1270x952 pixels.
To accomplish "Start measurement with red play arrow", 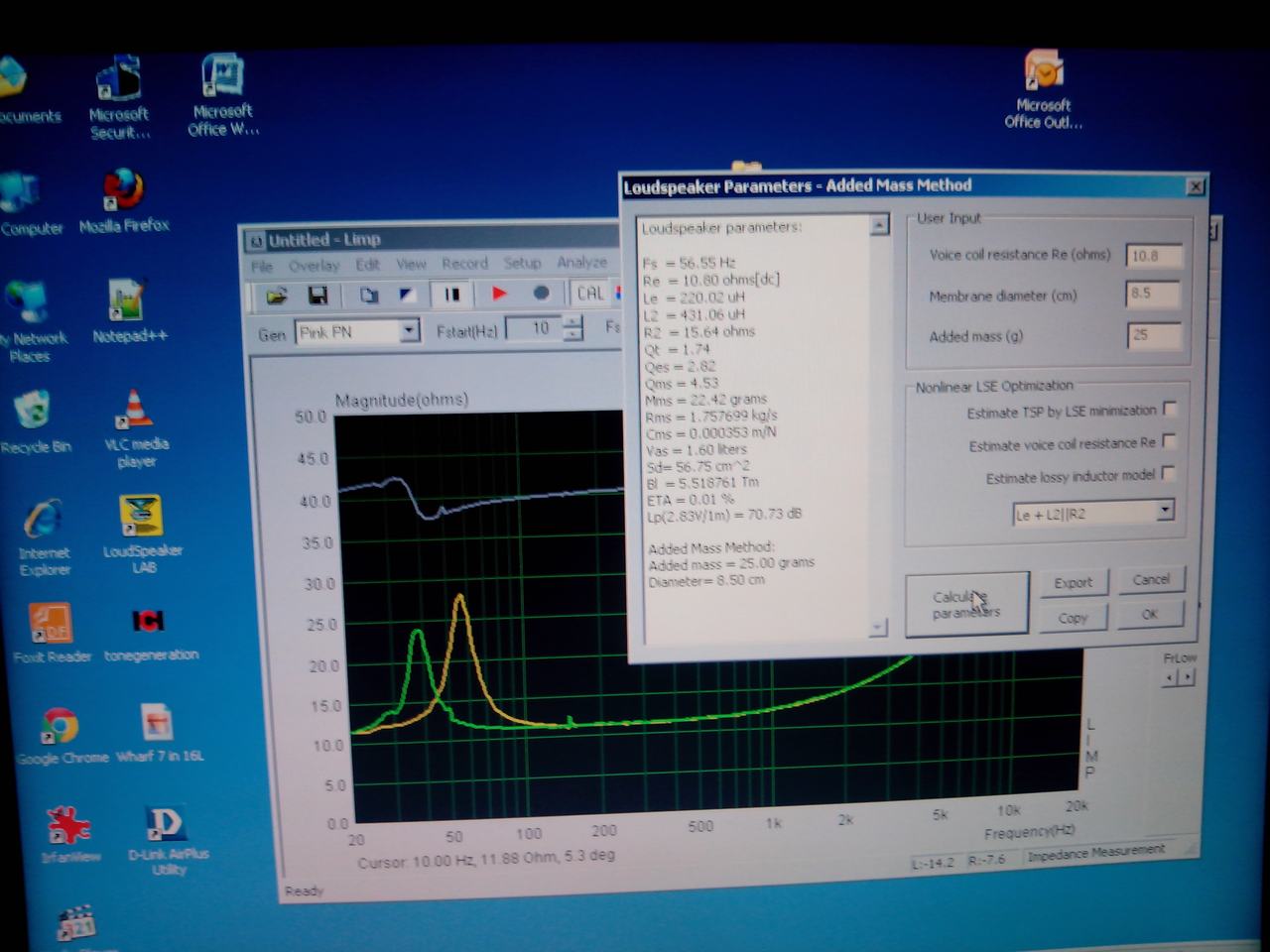I will pos(499,294).
